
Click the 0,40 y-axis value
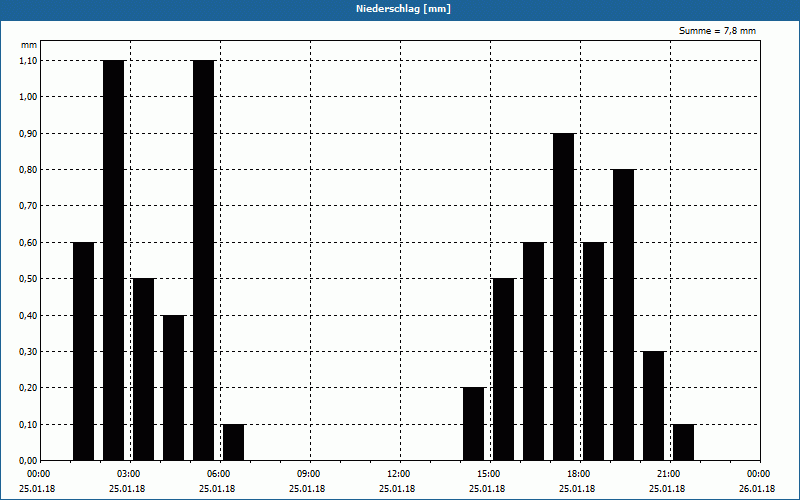click(x=29, y=316)
